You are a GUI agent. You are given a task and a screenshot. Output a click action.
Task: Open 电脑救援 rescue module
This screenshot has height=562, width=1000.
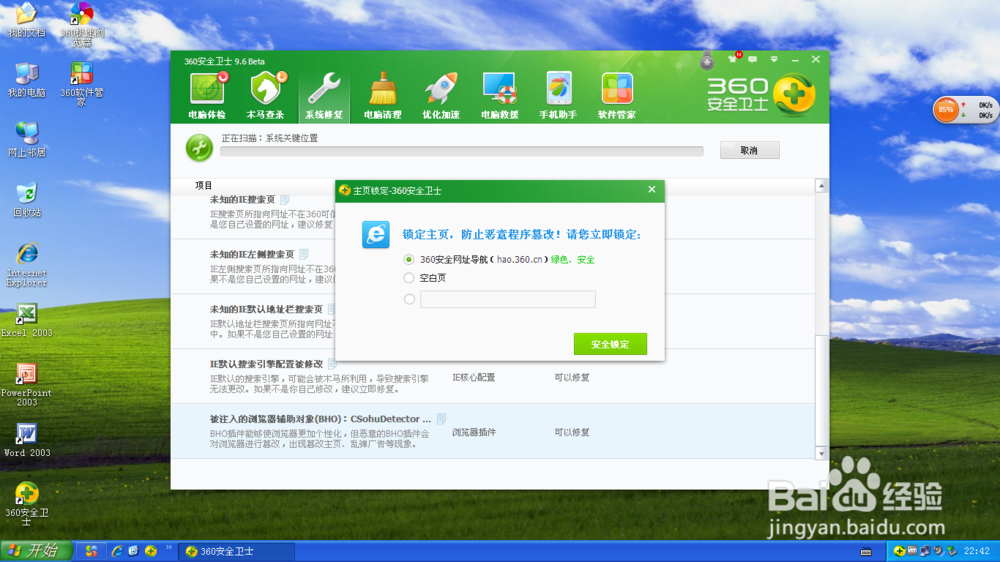tap(499, 95)
